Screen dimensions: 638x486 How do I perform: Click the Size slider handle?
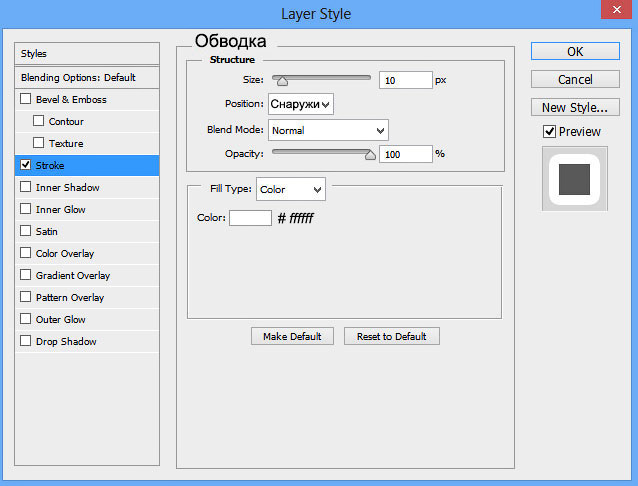click(282, 81)
